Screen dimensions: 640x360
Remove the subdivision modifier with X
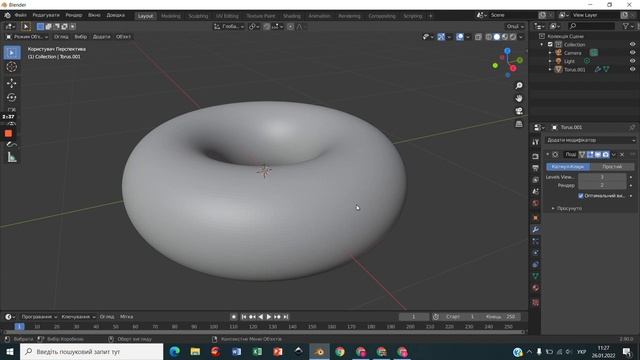coord(622,155)
